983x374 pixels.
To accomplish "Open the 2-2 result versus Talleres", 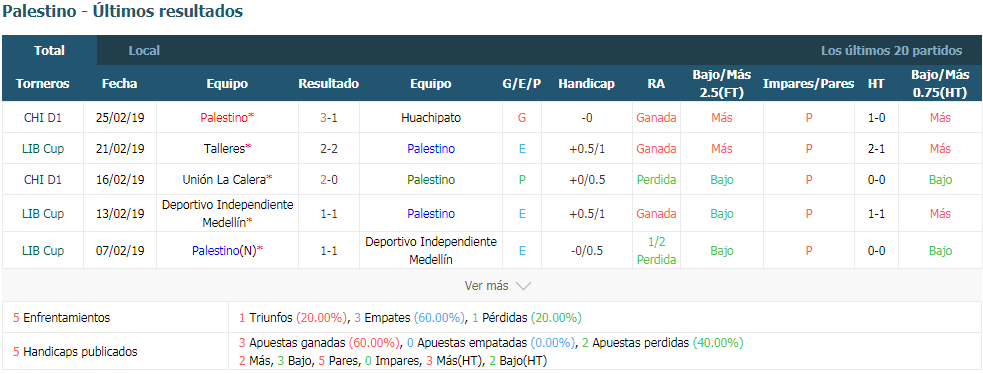I will (x=329, y=148).
